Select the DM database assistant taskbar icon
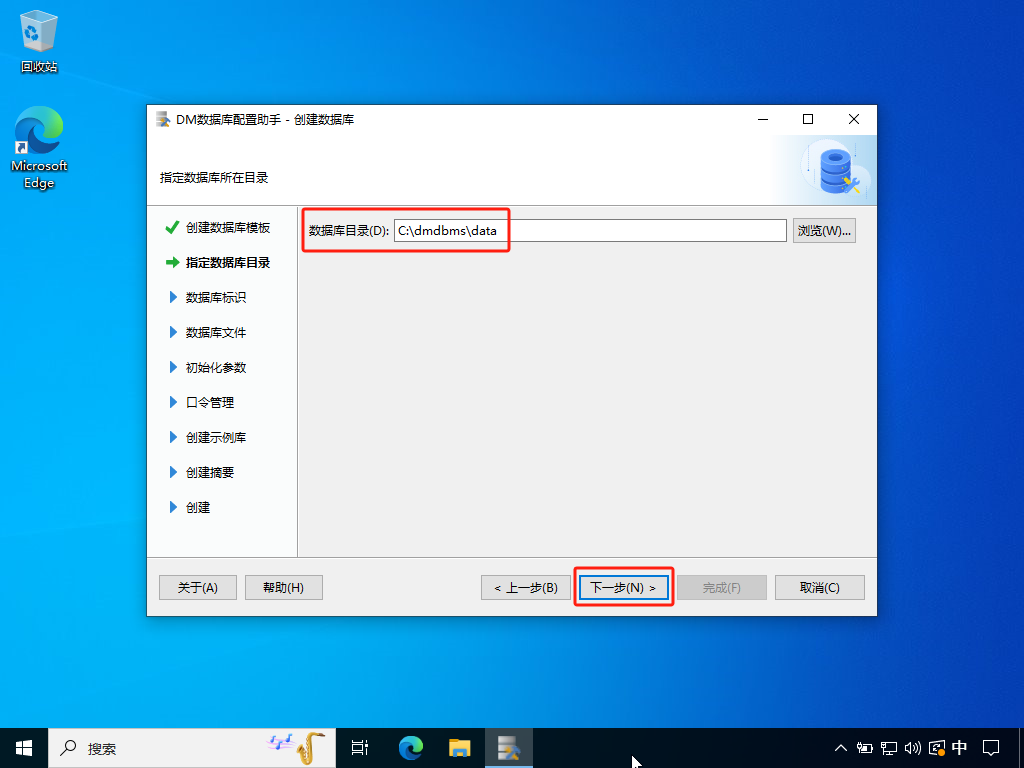This screenshot has width=1024, height=768. [x=509, y=748]
